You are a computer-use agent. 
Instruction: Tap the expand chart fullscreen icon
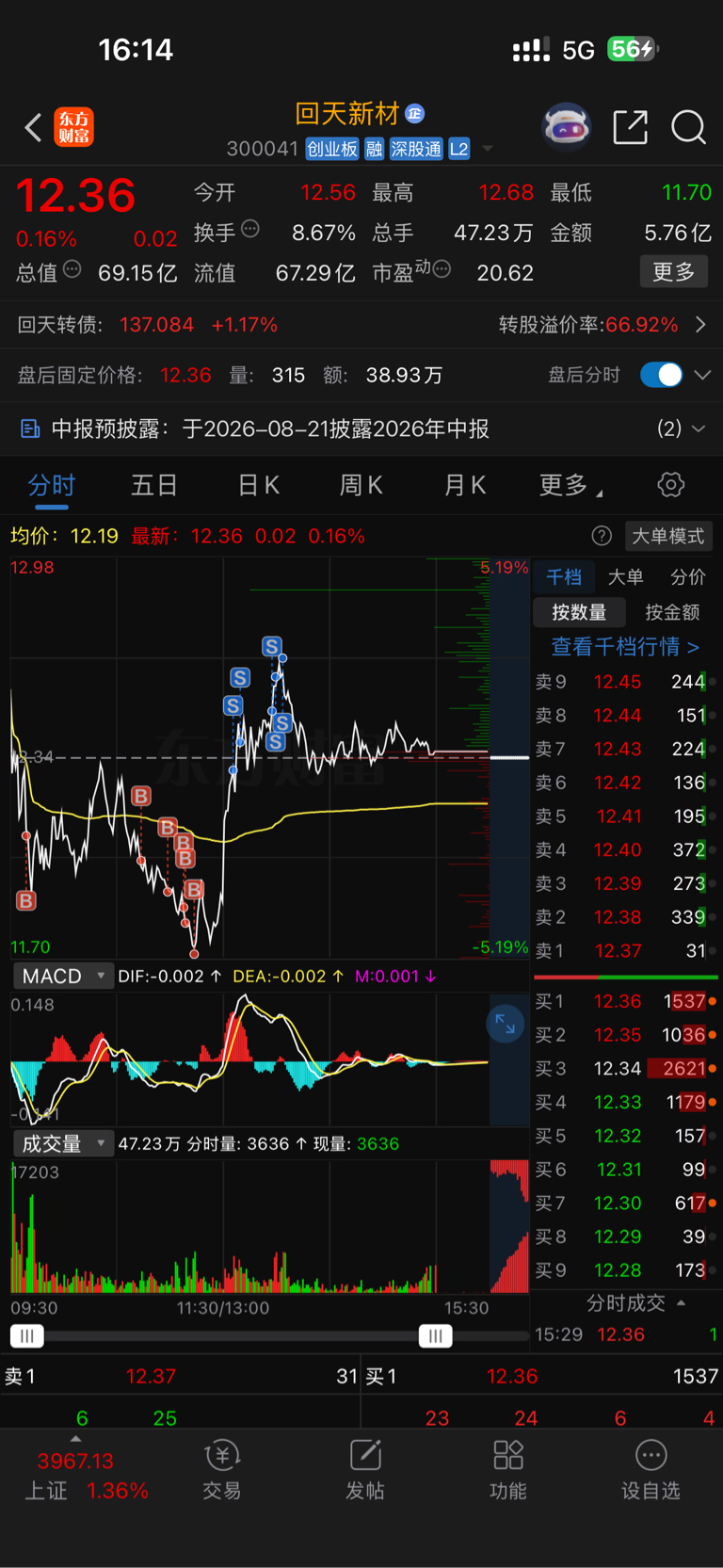tap(506, 1024)
